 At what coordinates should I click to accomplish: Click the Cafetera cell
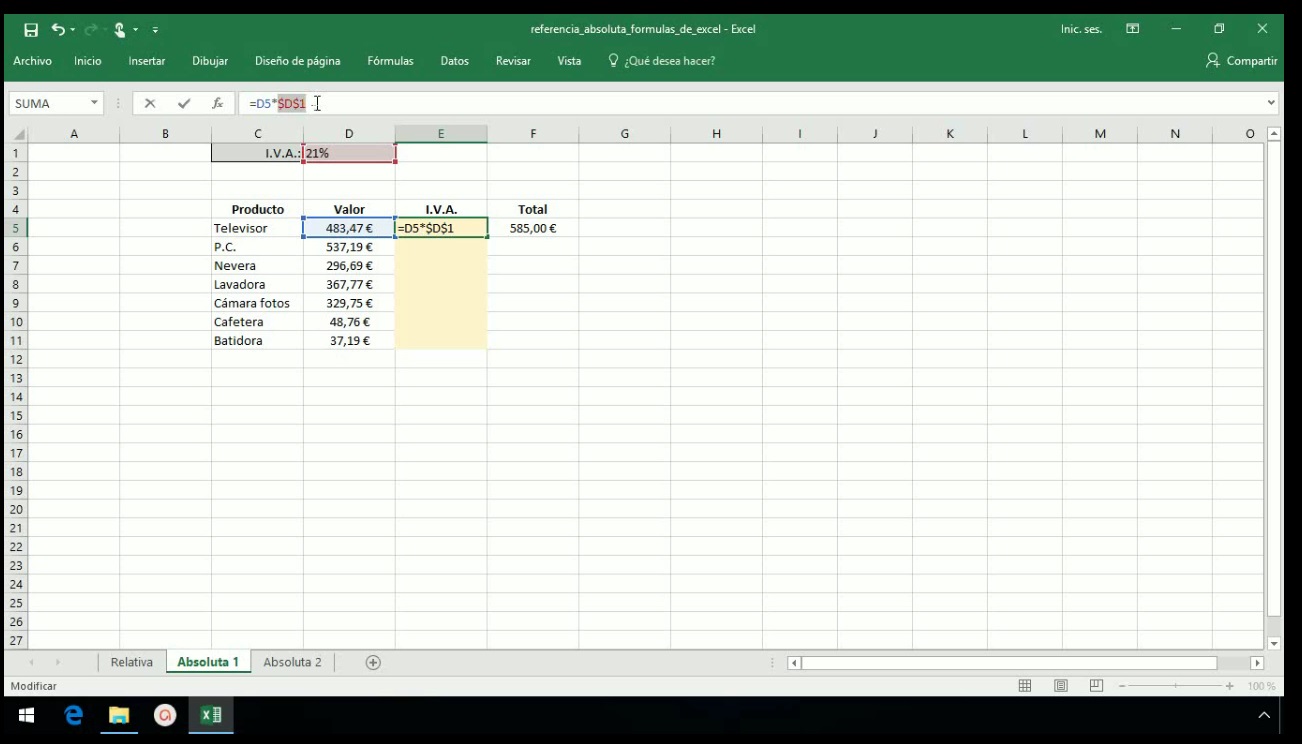[x=257, y=322]
